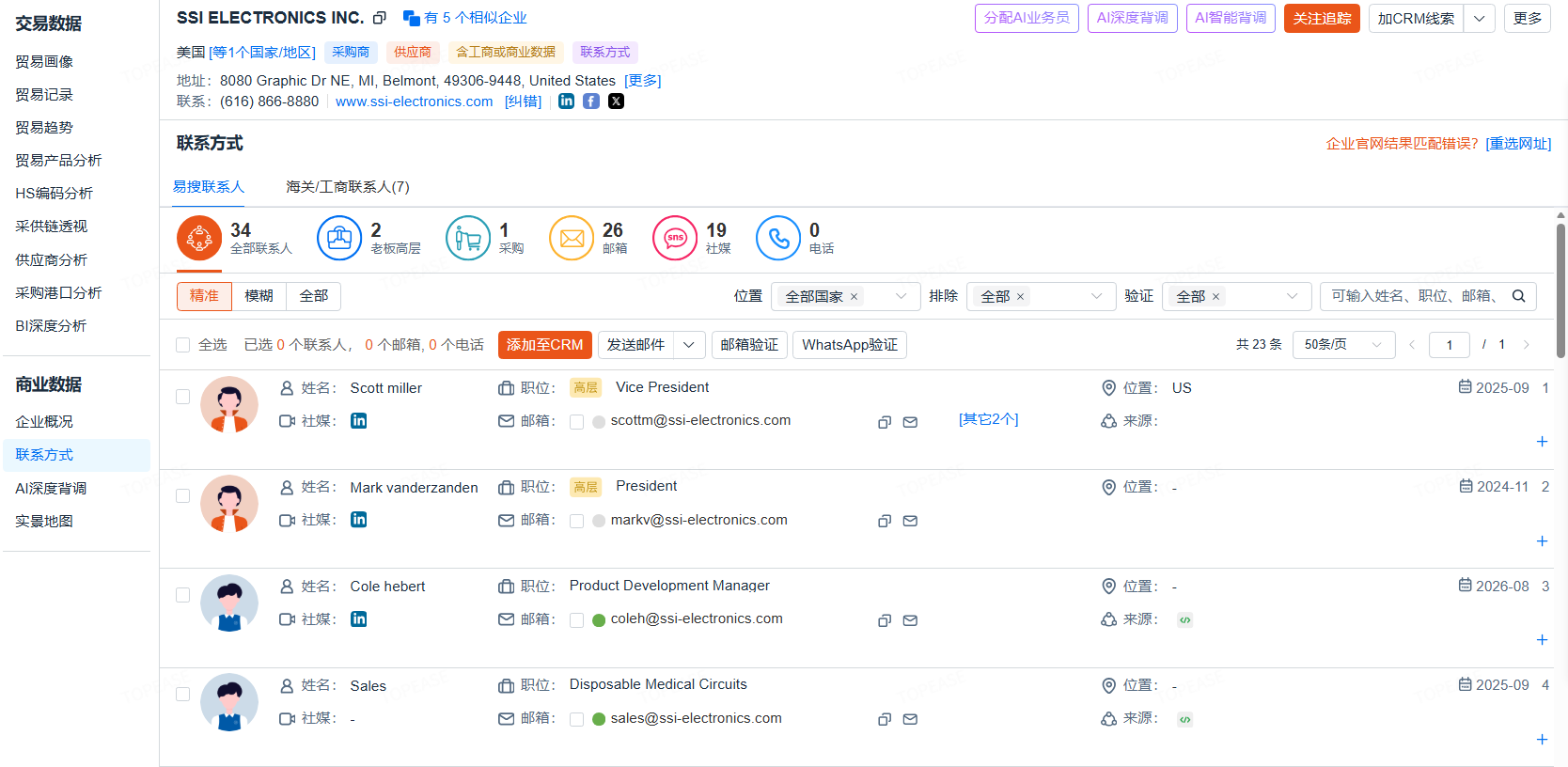This screenshot has height=767, width=1568.
Task: Filter by phone contacts (0) icon
Action: [x=778, y=238]
